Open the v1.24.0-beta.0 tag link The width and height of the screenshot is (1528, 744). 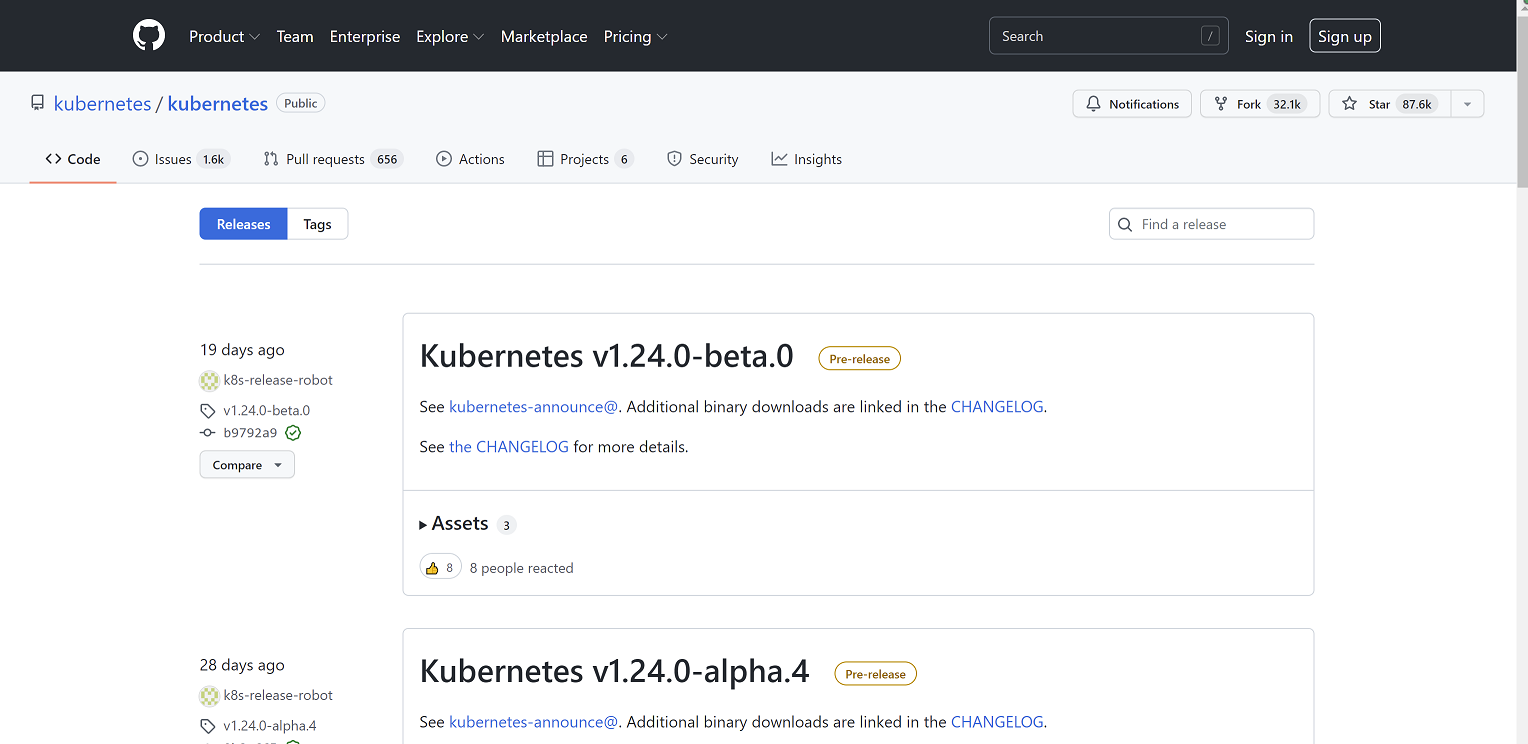(266, 410)
